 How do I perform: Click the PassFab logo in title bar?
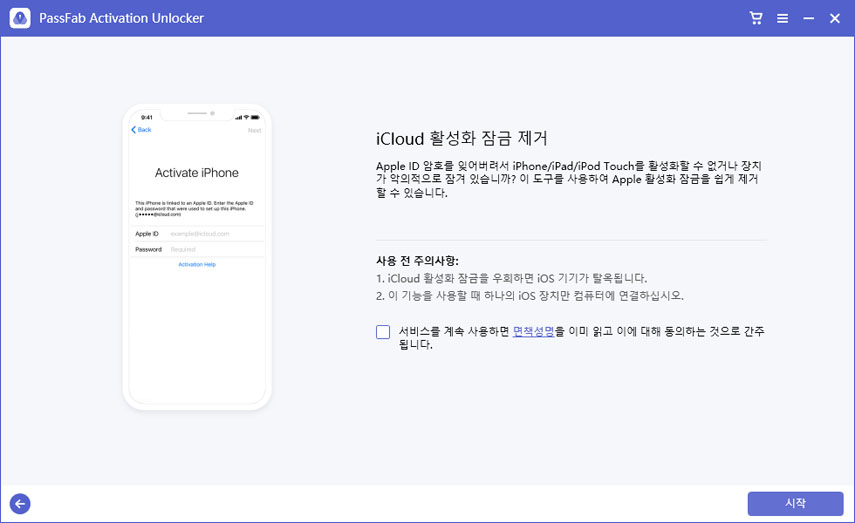19,18
